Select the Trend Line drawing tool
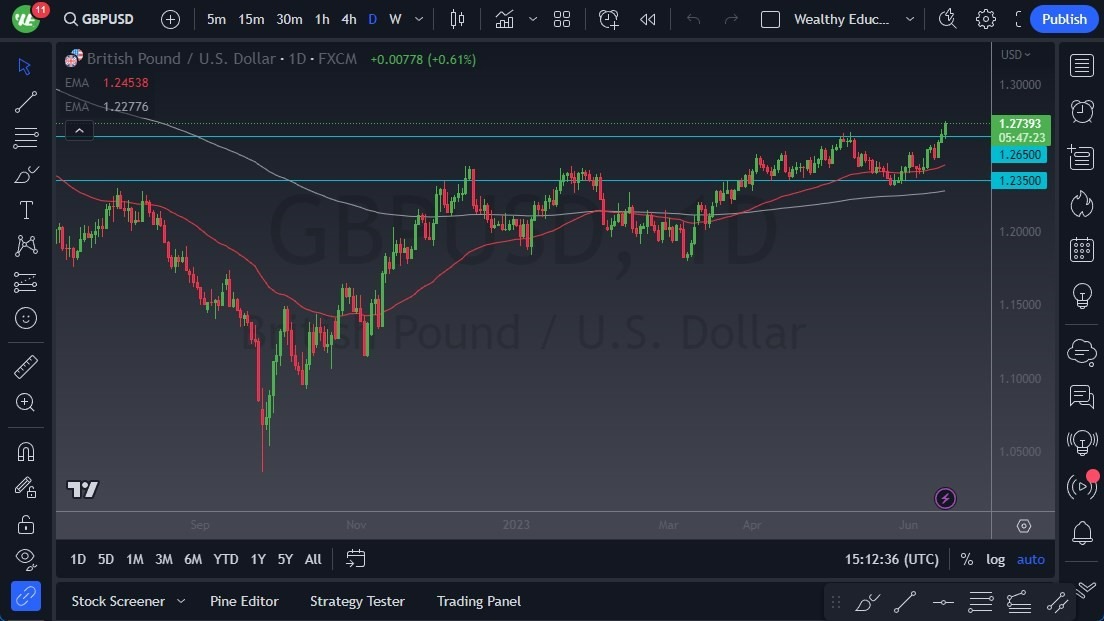 coord(25,101)
